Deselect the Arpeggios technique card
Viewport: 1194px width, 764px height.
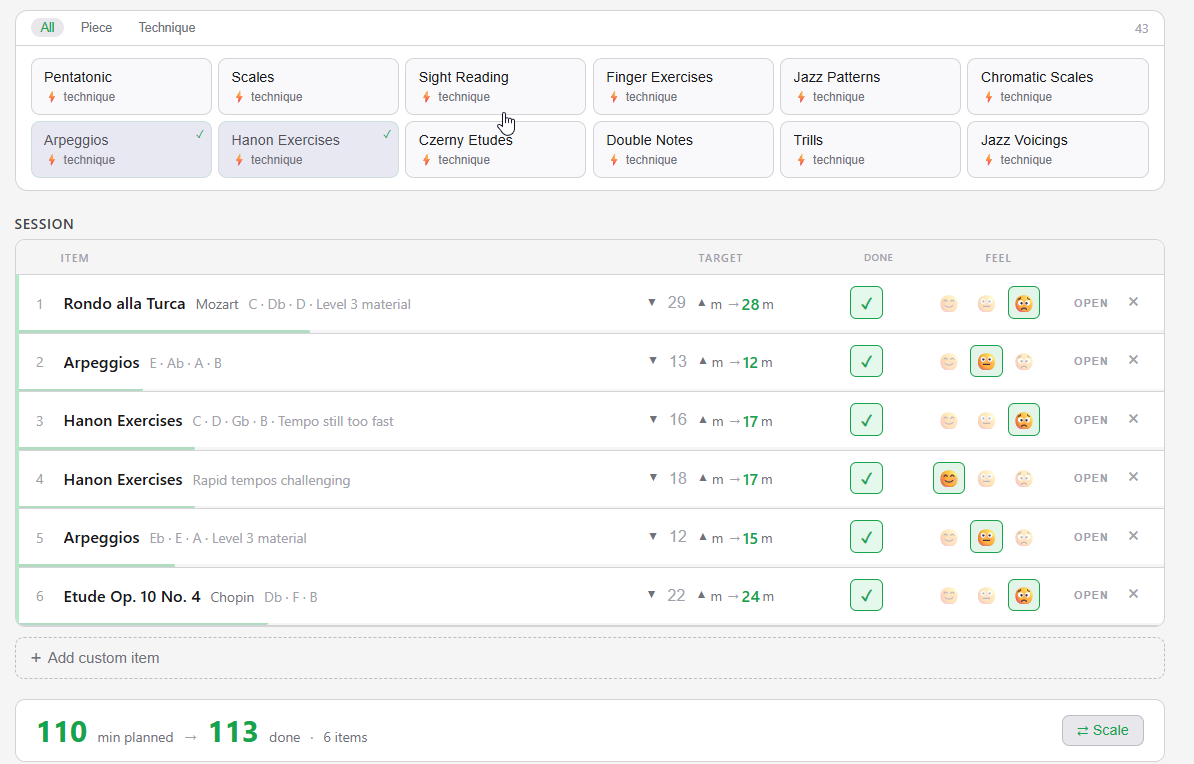pos(121,149)
